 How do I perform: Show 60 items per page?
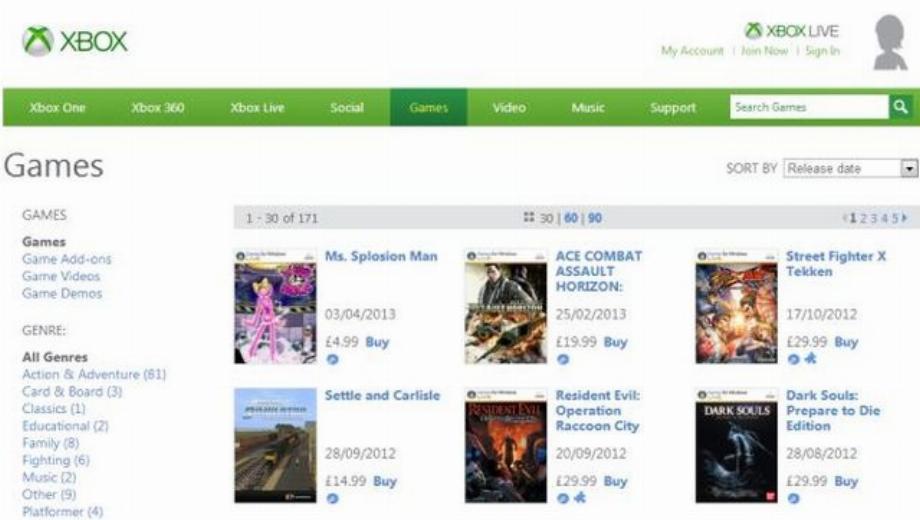click(x=571, y=218)
